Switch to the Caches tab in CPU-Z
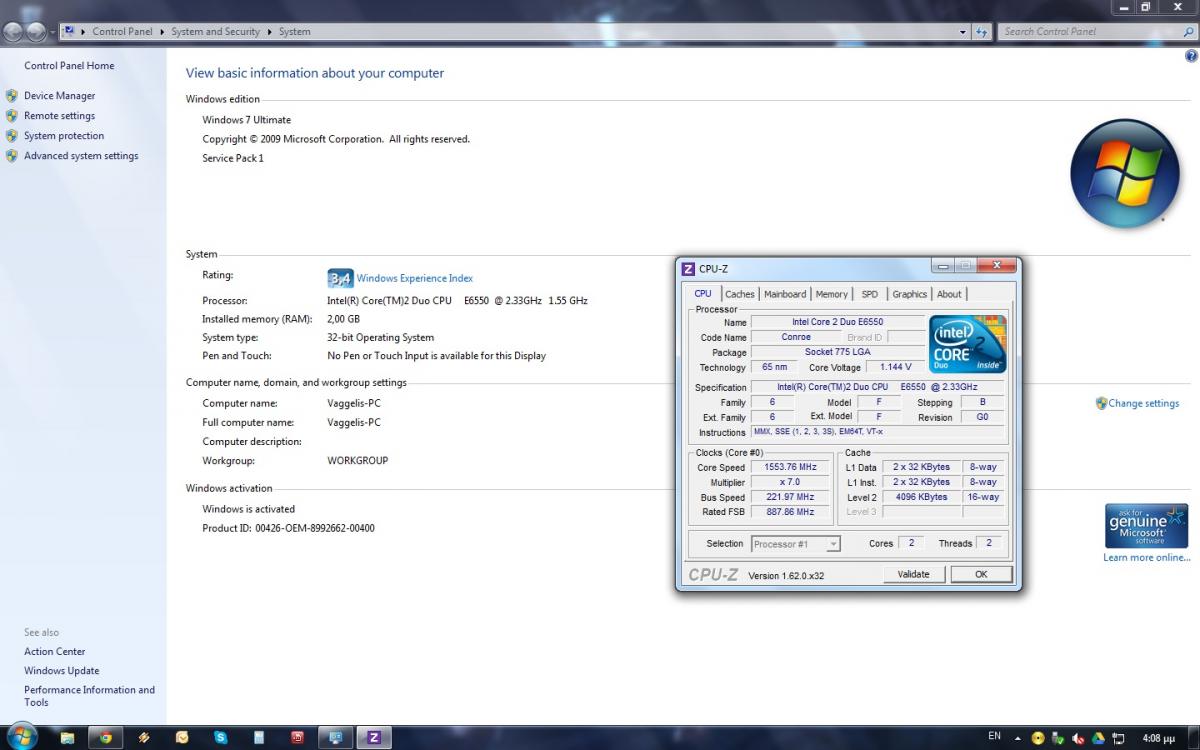The width and height of the screenshot is (1200, 750). coord(740,294)
